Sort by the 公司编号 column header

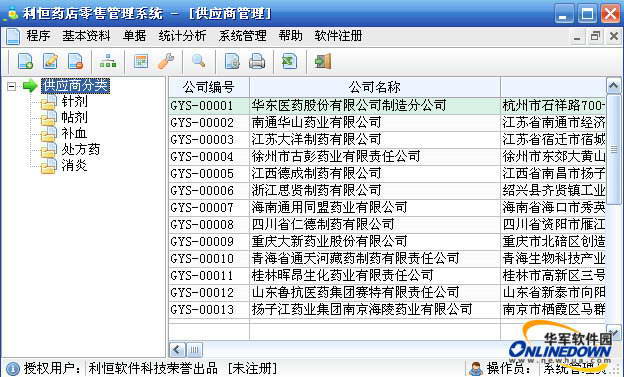[209, 87]
